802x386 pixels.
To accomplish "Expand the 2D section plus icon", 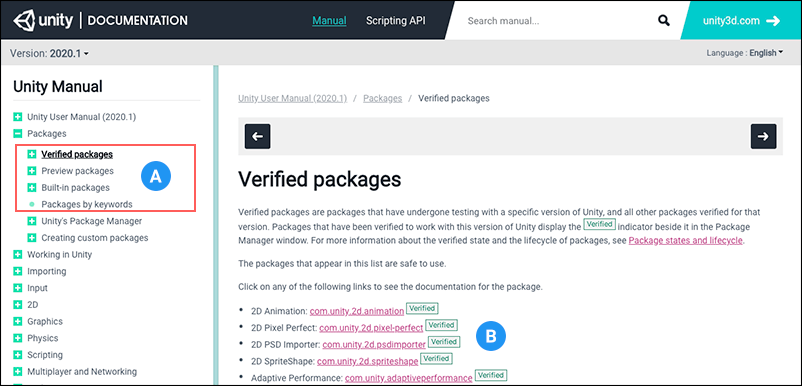I will (x=18, y=305).
